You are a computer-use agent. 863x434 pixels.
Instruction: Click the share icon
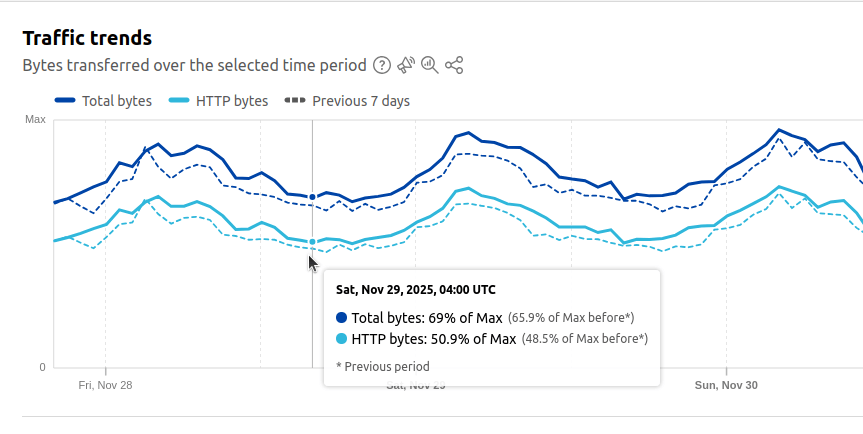pos(454,66)
